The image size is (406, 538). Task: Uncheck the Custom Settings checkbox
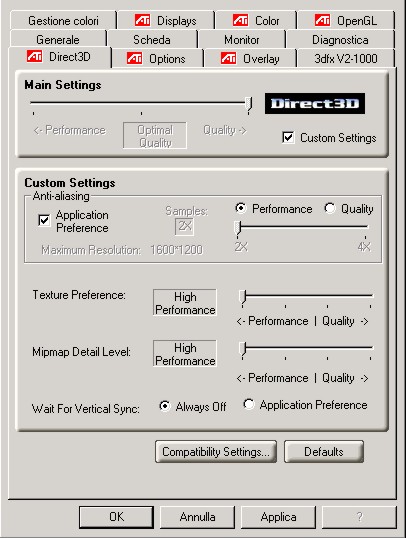point(288,138)
